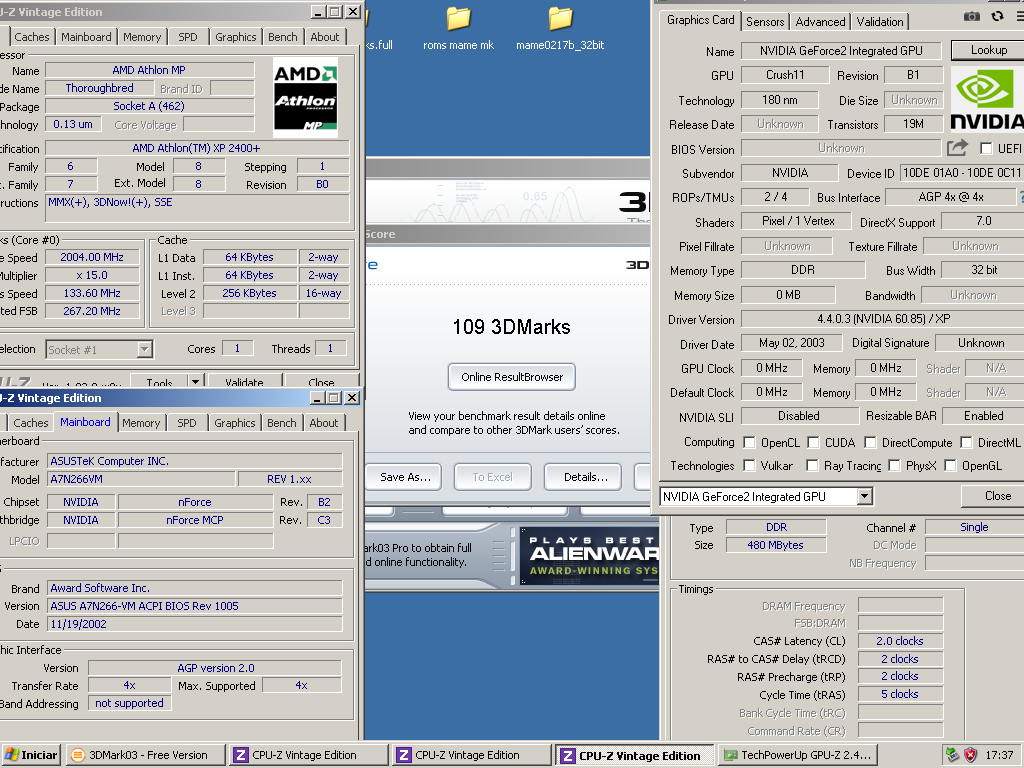Image resolution: width=1024 pixels, height=768 pixels.
Task: Click the motherboard model value 'A7N266VM'
Action: 142,479
